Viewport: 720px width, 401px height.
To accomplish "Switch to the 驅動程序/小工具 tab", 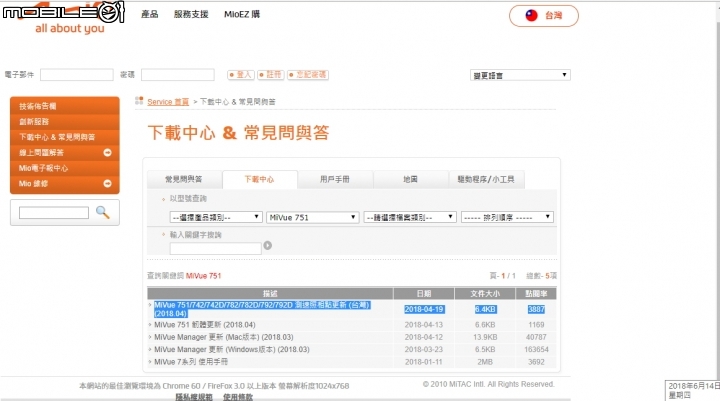I will [x=486, y=179].
